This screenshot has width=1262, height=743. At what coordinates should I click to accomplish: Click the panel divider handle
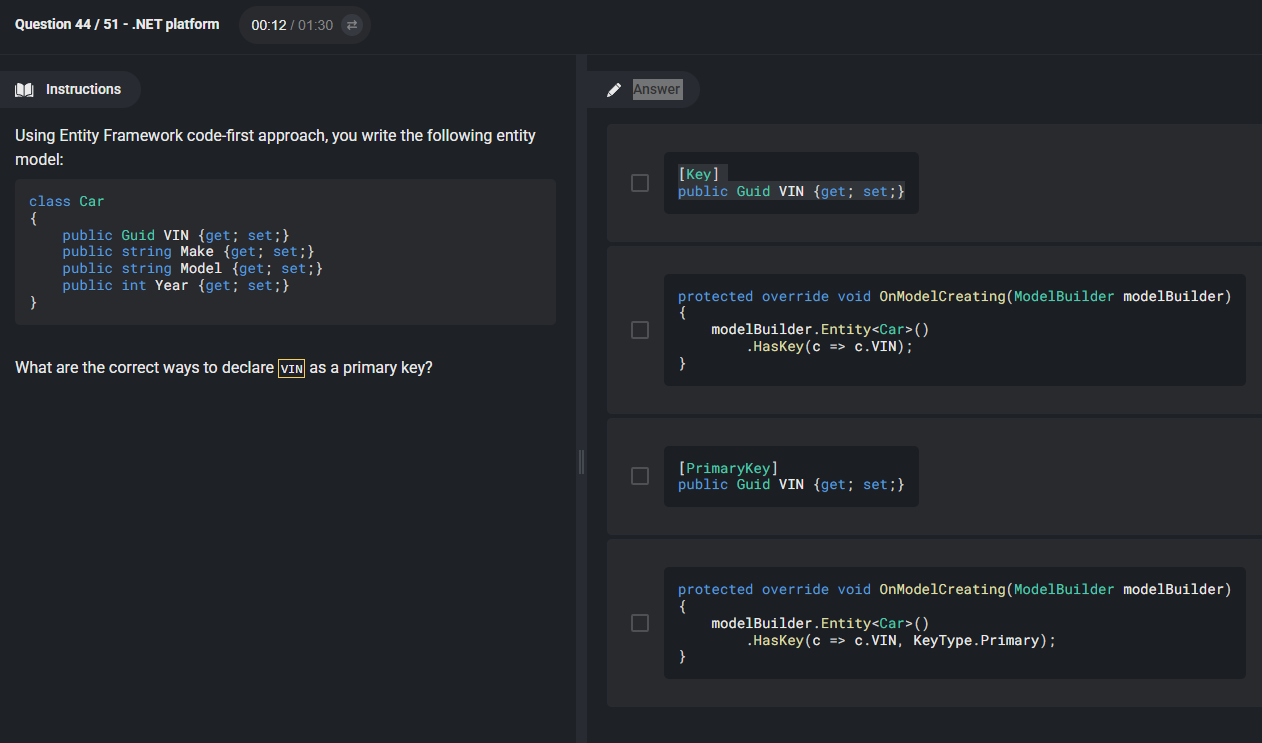[581, 462]
